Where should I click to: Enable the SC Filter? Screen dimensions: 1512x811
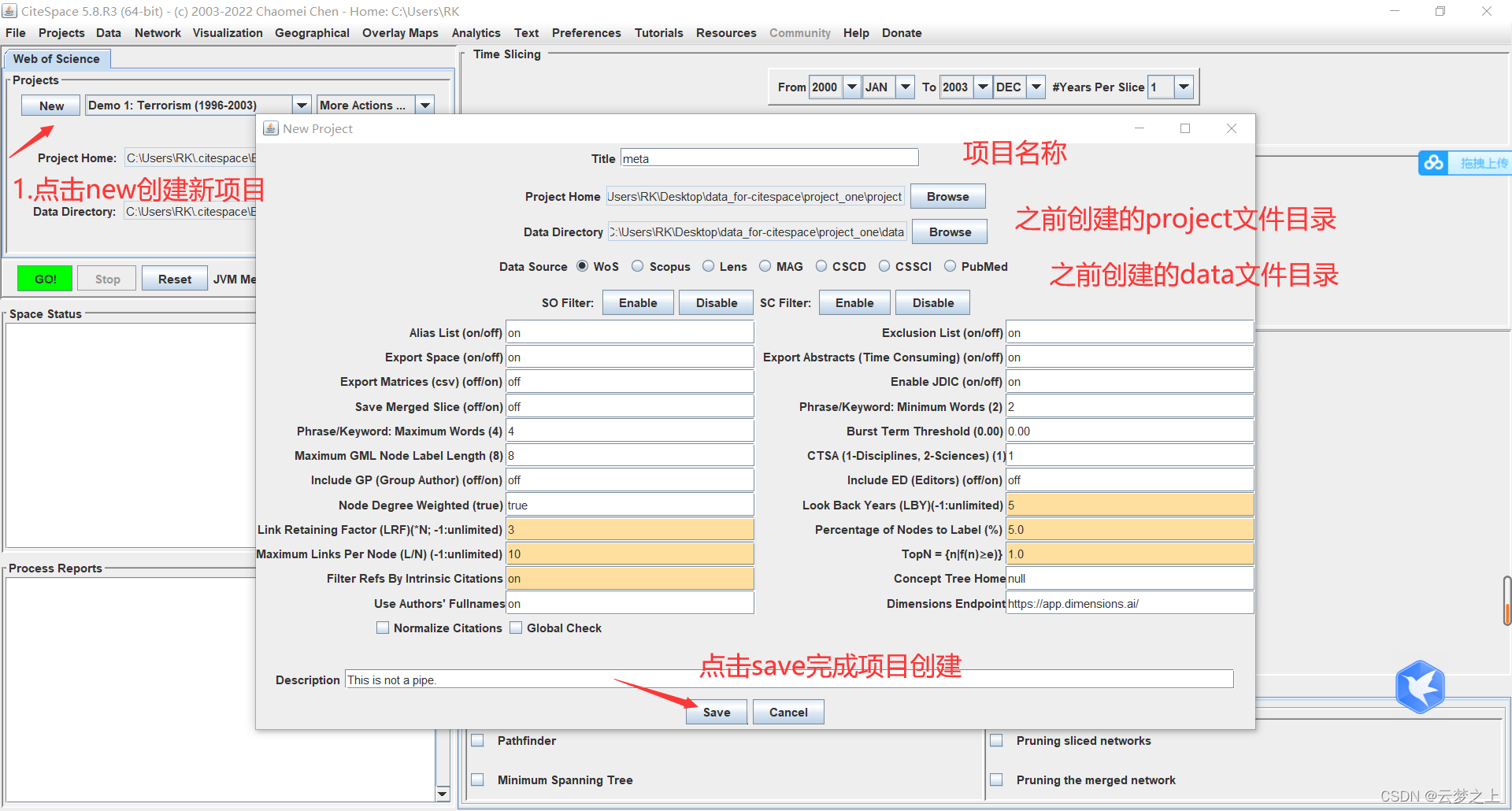pos(854,303)
